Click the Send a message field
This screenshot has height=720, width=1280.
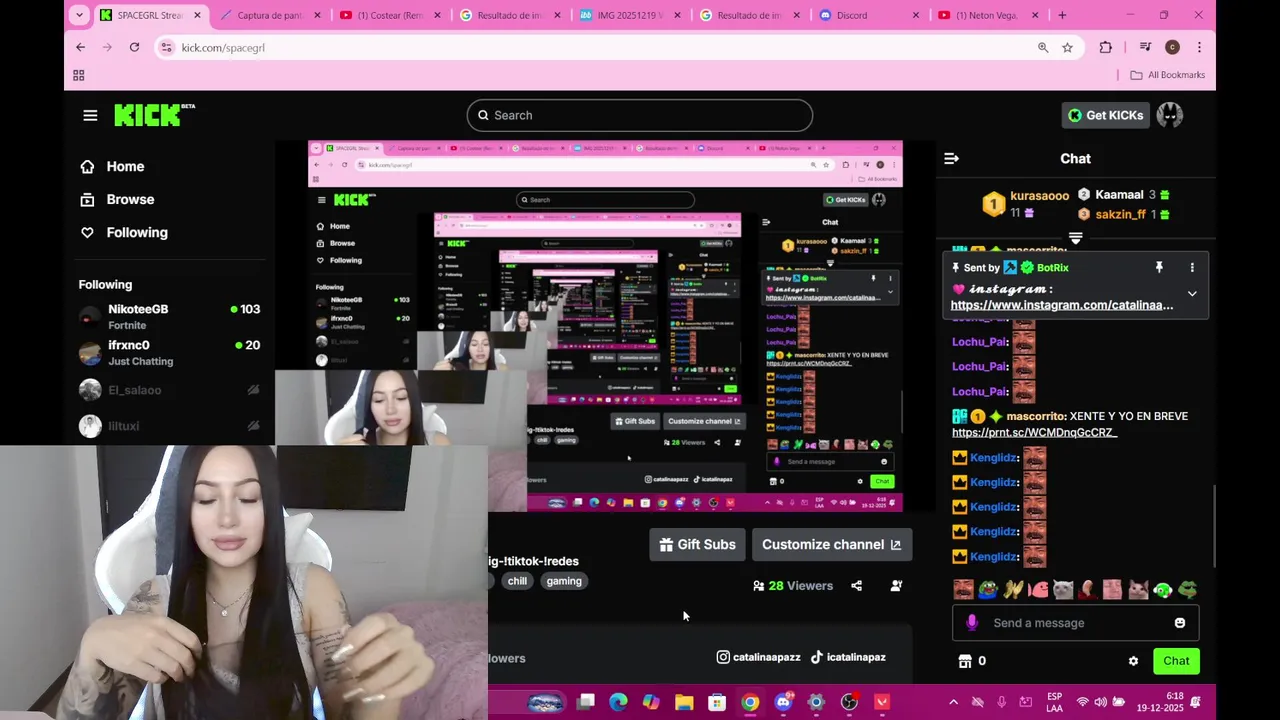tap(1075, 623)
